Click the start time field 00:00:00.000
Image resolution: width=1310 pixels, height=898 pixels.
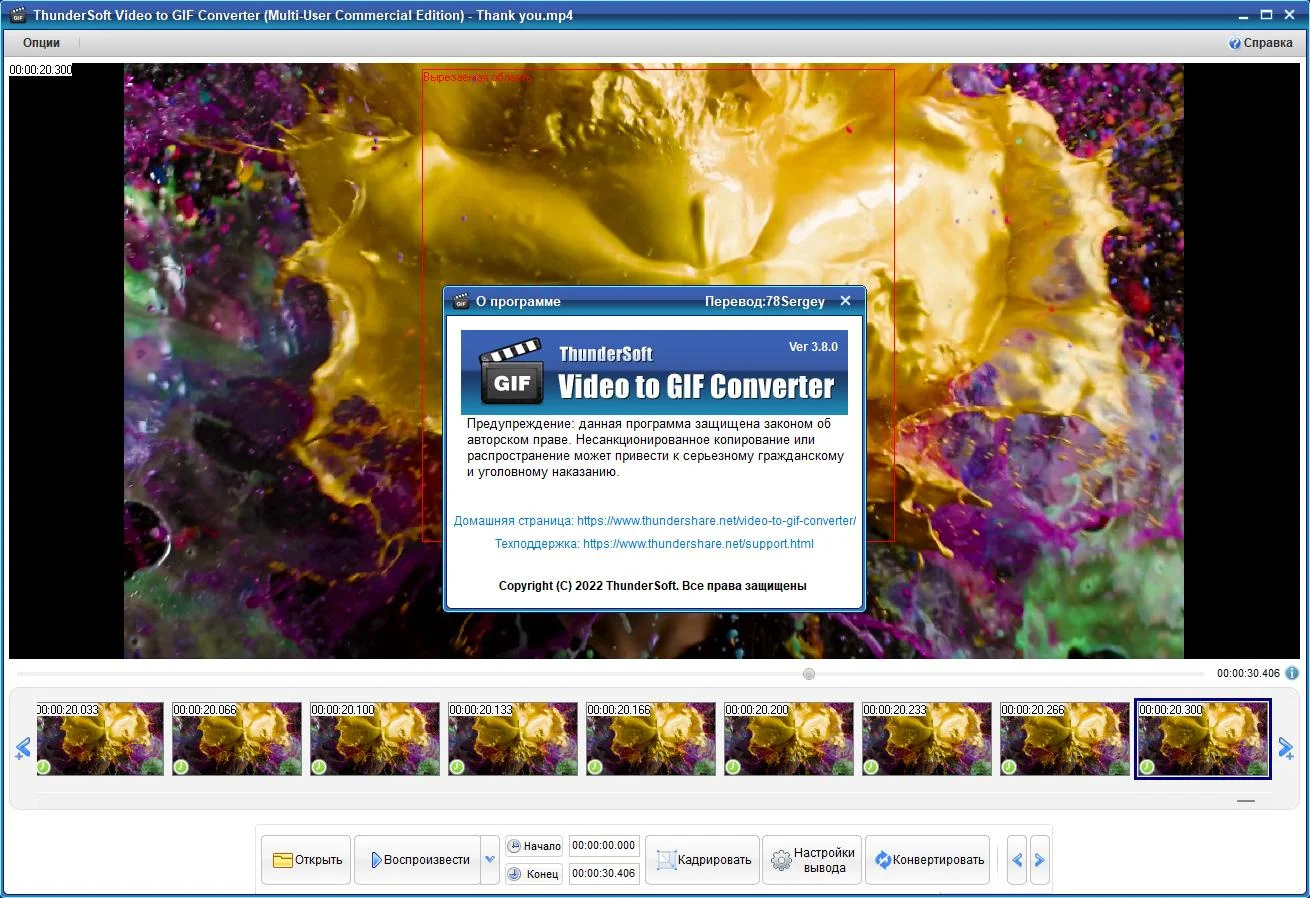pos(604,846)
